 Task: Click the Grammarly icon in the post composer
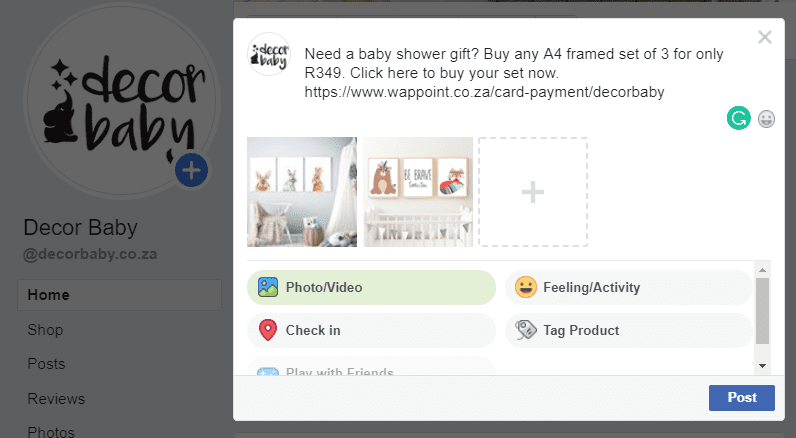point(739,118)
